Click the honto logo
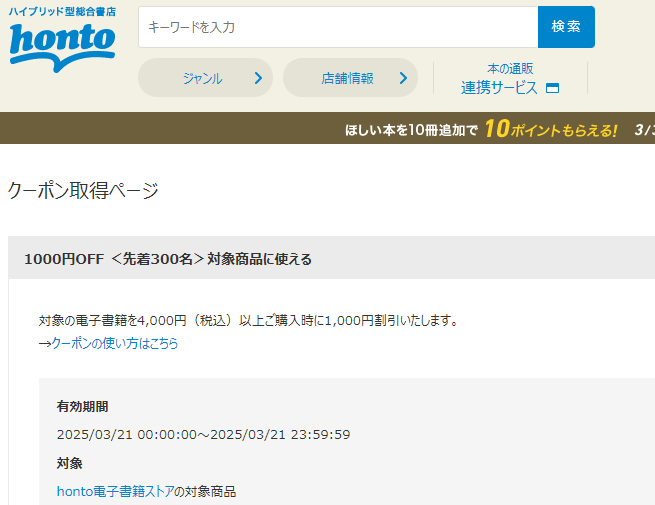Screen dimensions: 655x505 tap(62, 47)
